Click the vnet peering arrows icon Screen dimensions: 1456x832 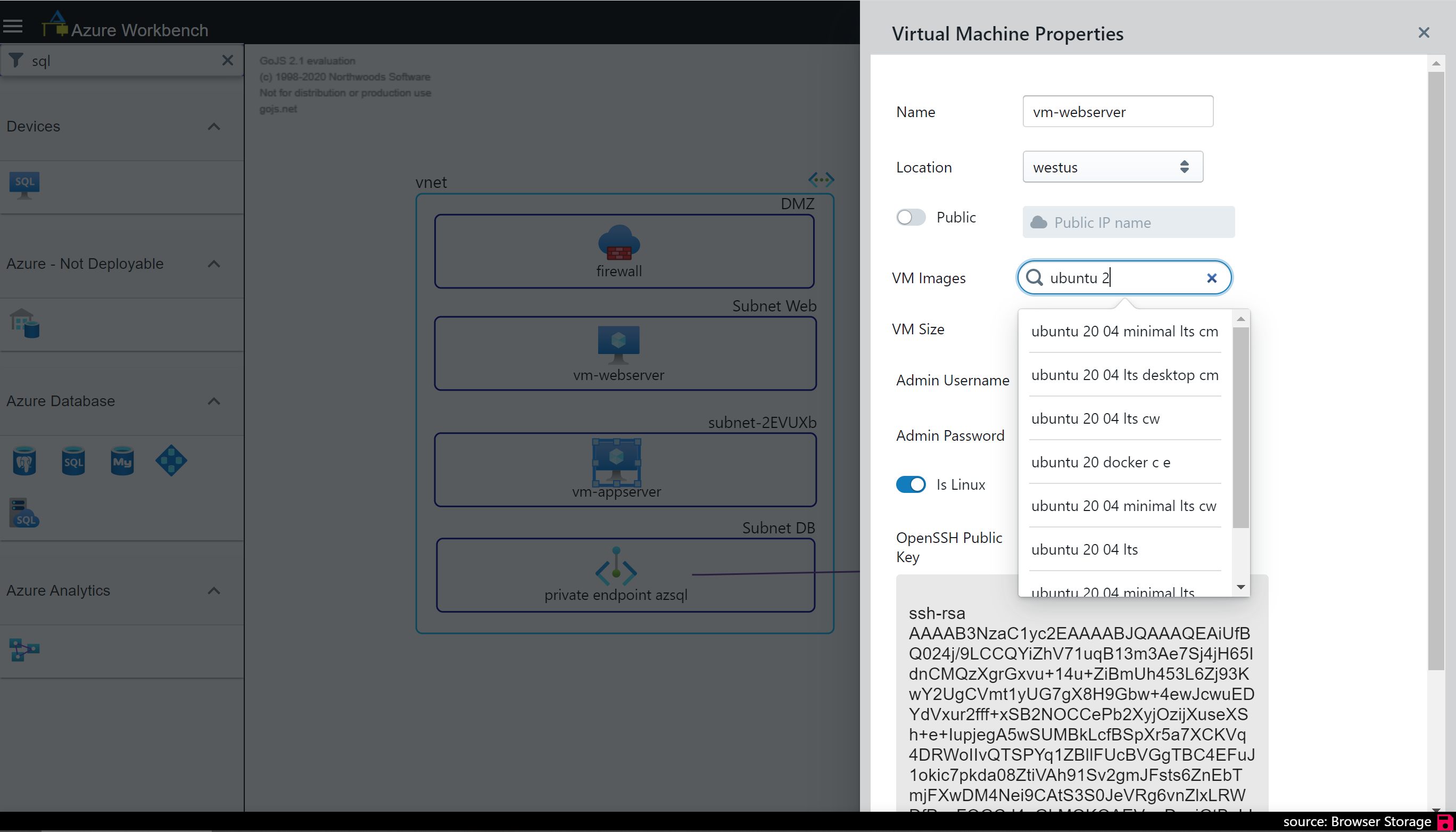pos(821,180)
